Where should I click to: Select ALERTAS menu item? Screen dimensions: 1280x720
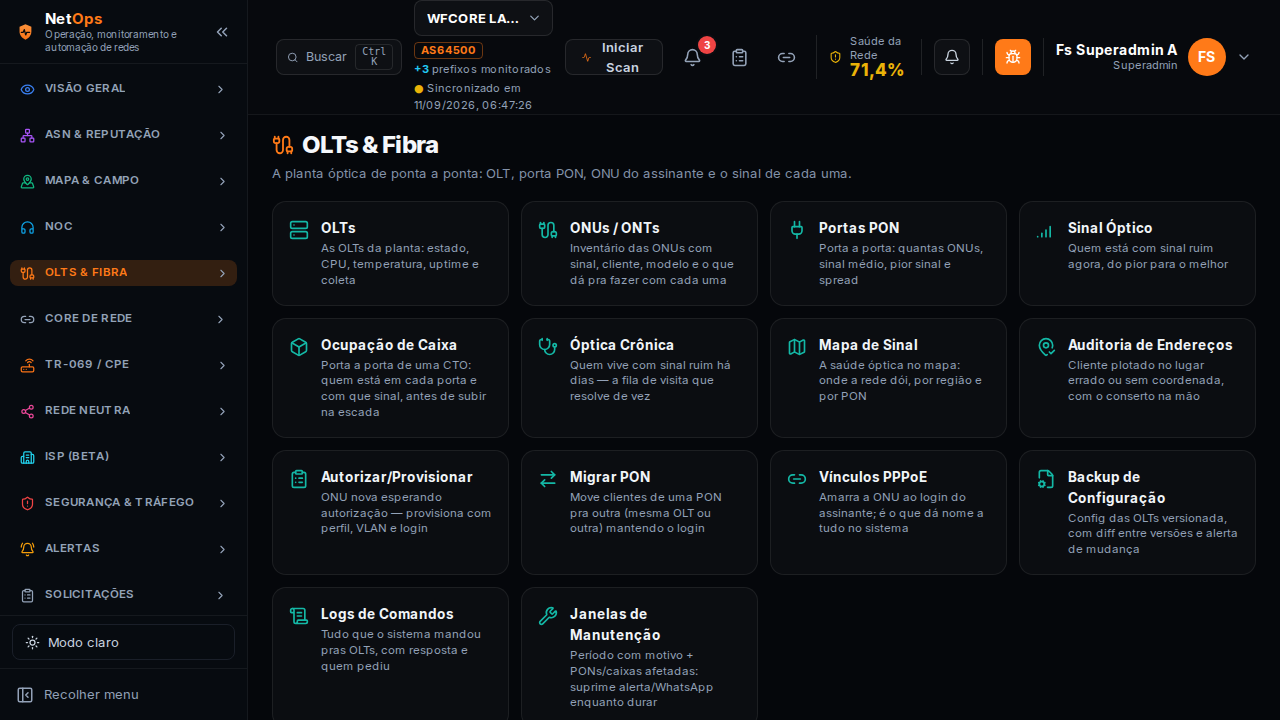tap(123, 549)
